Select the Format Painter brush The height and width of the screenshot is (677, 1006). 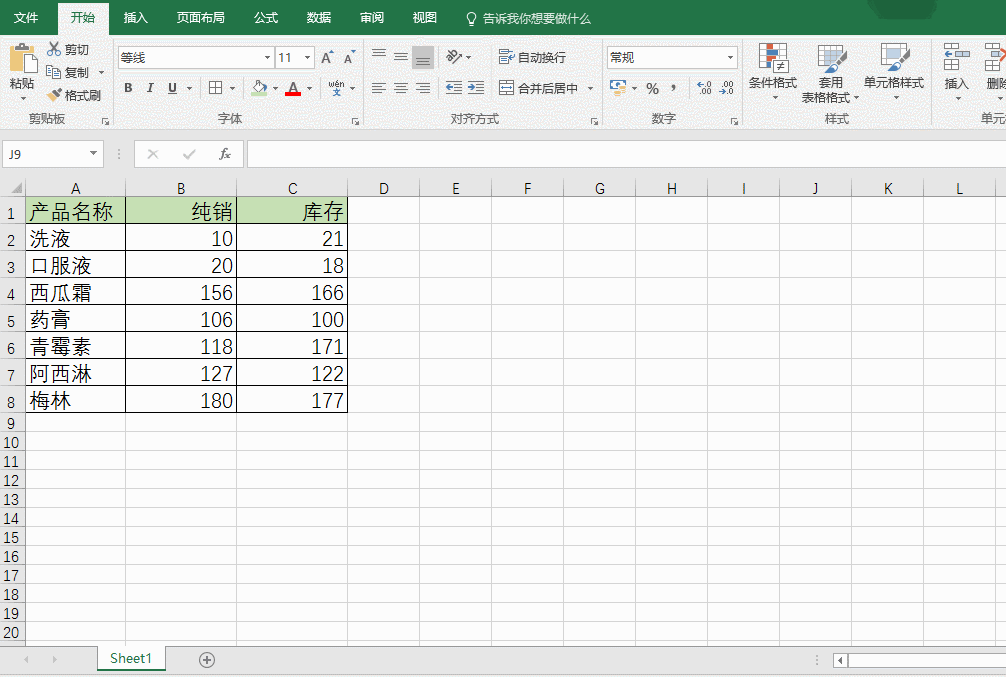click(x=54, y=95)
